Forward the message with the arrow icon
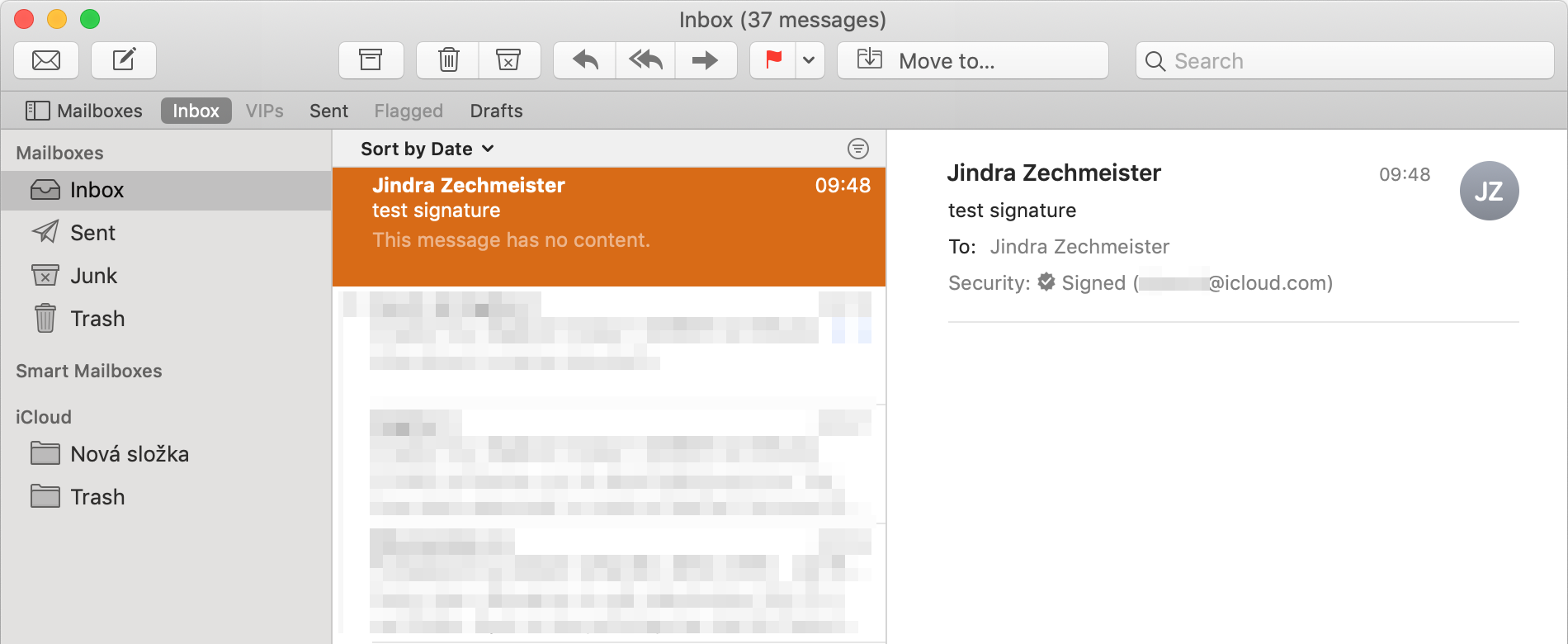 [706, 60]
